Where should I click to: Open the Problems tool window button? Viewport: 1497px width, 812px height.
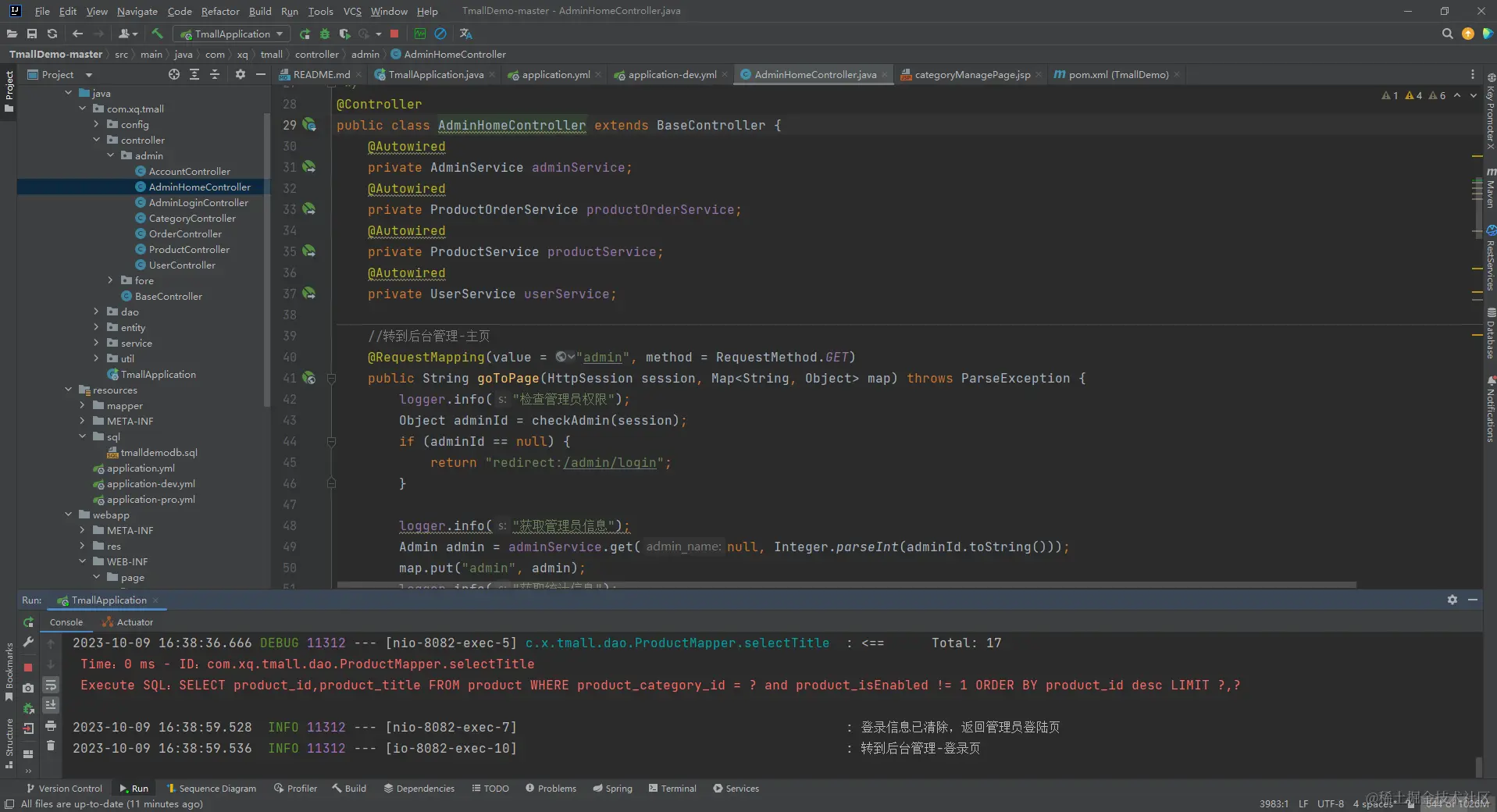tap(551, 789)
